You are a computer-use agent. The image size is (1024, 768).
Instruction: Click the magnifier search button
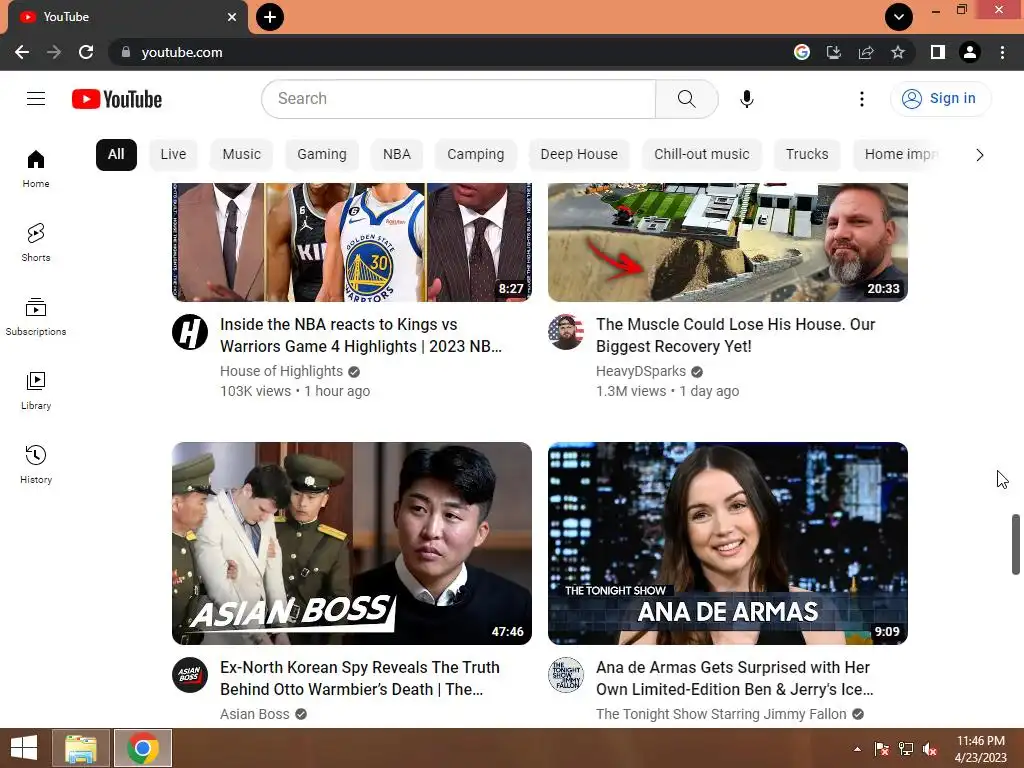(x=686, y=99)
